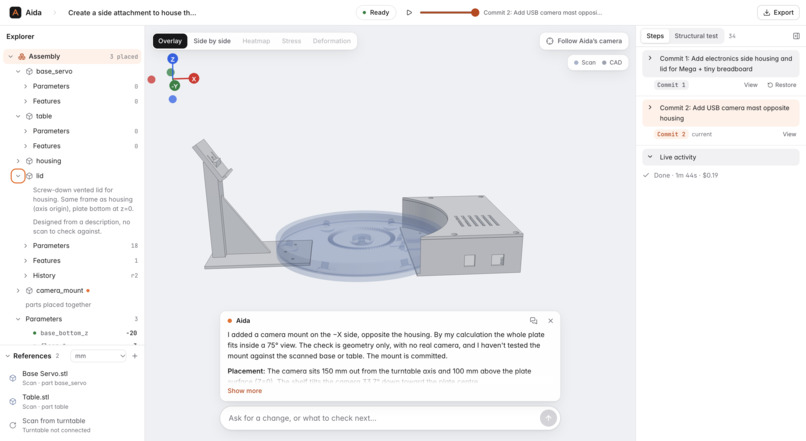This screenshot has width=806, height=441.
Task: Select Table.stl reference
Action: point(72,401)
